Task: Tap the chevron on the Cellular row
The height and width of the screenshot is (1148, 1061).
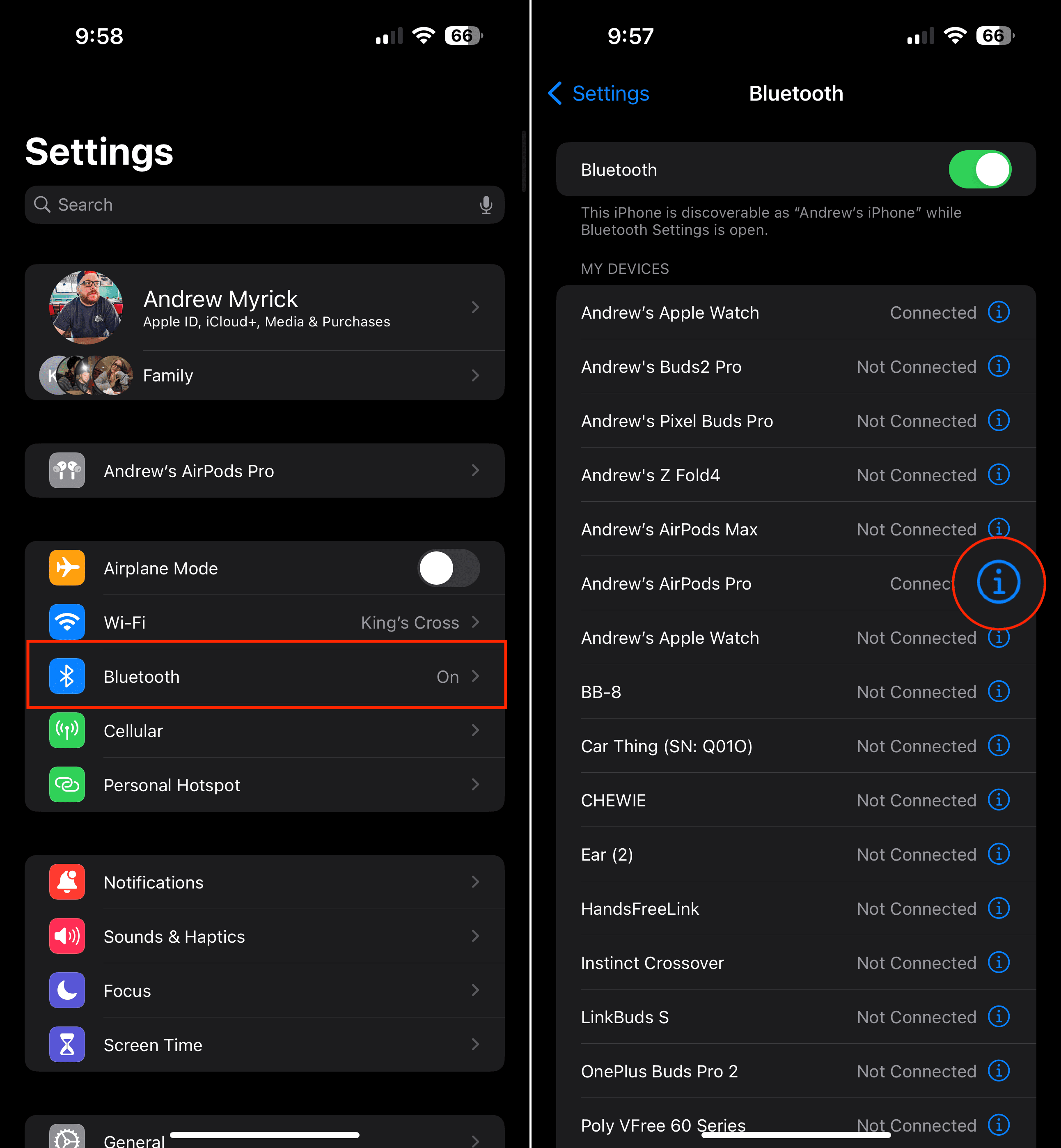Action: click(x=475, y=730)
